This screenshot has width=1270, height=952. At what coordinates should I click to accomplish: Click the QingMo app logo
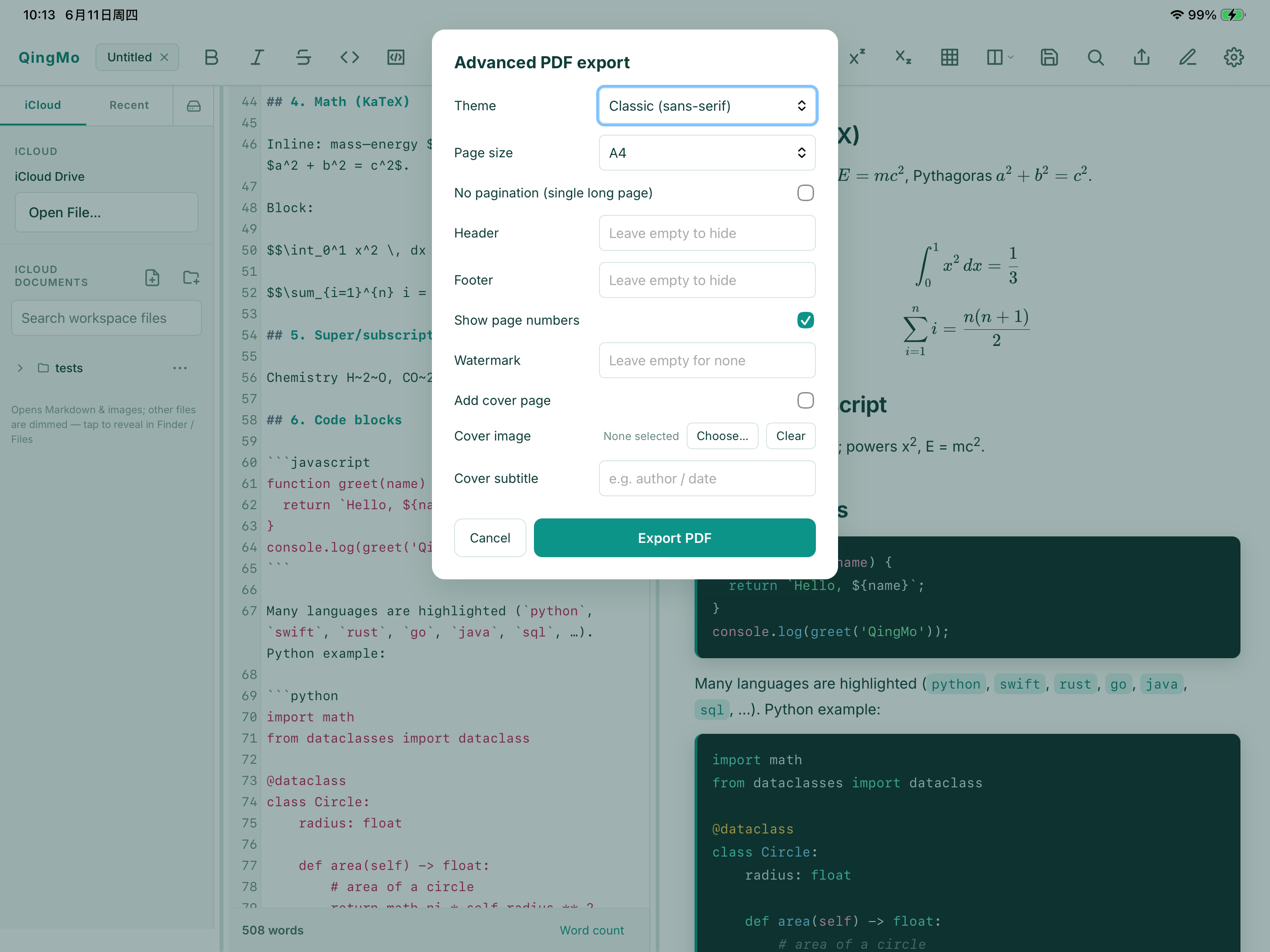[49, 57]
